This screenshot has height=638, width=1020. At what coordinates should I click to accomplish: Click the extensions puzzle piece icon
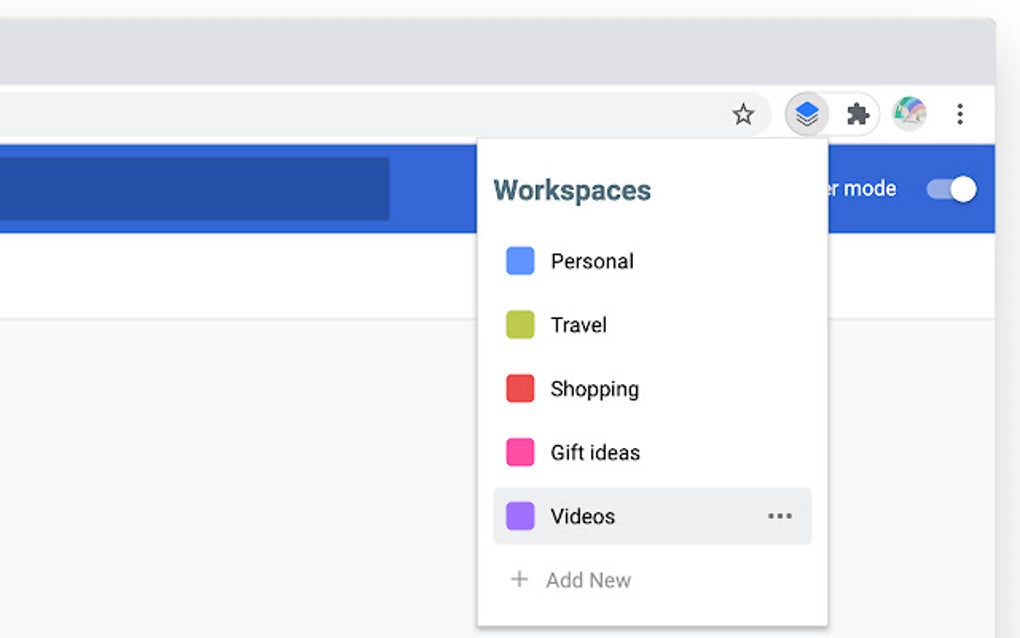(857, 113)
